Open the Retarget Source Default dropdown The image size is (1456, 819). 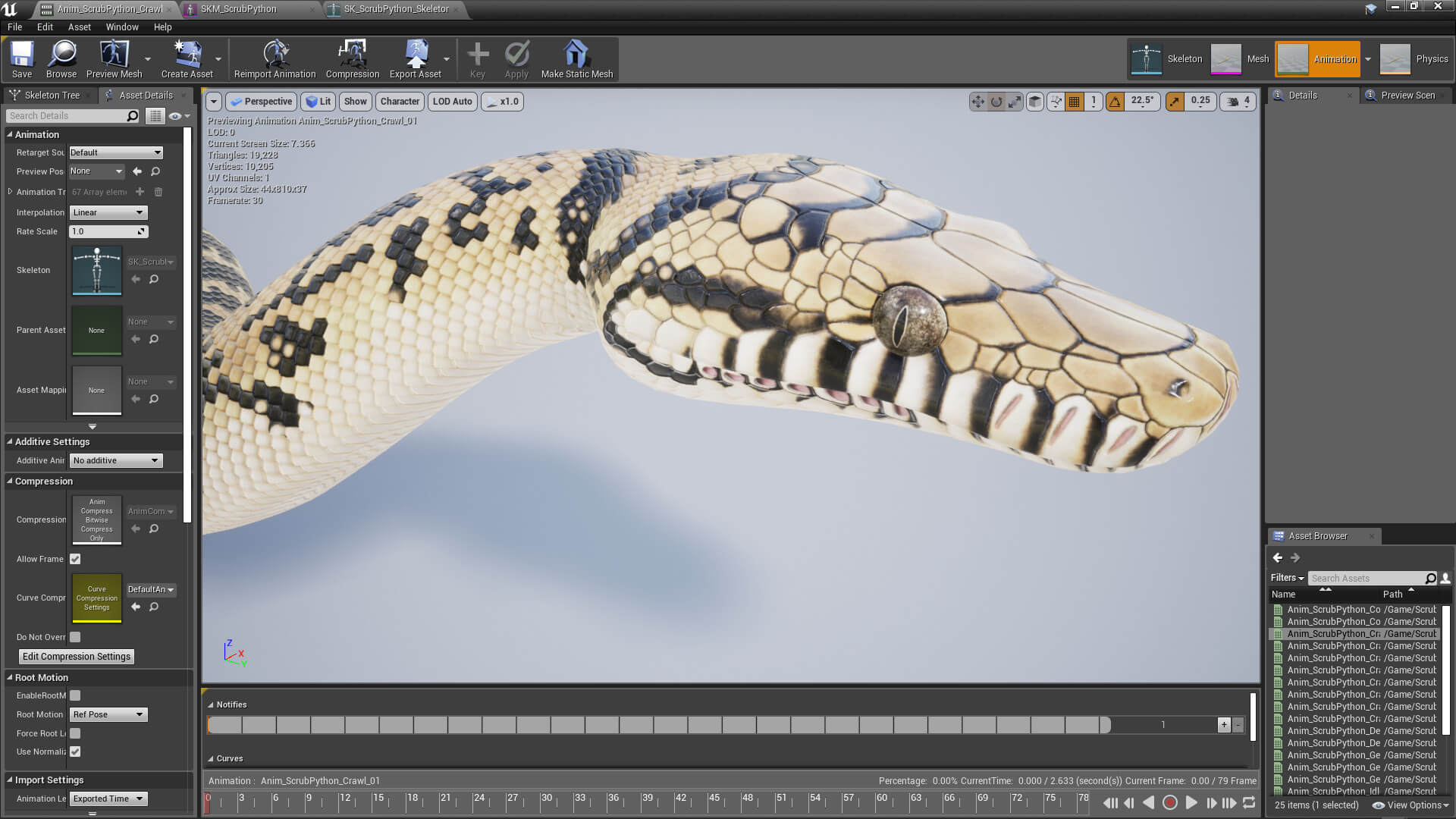click(x=115, y=152)
